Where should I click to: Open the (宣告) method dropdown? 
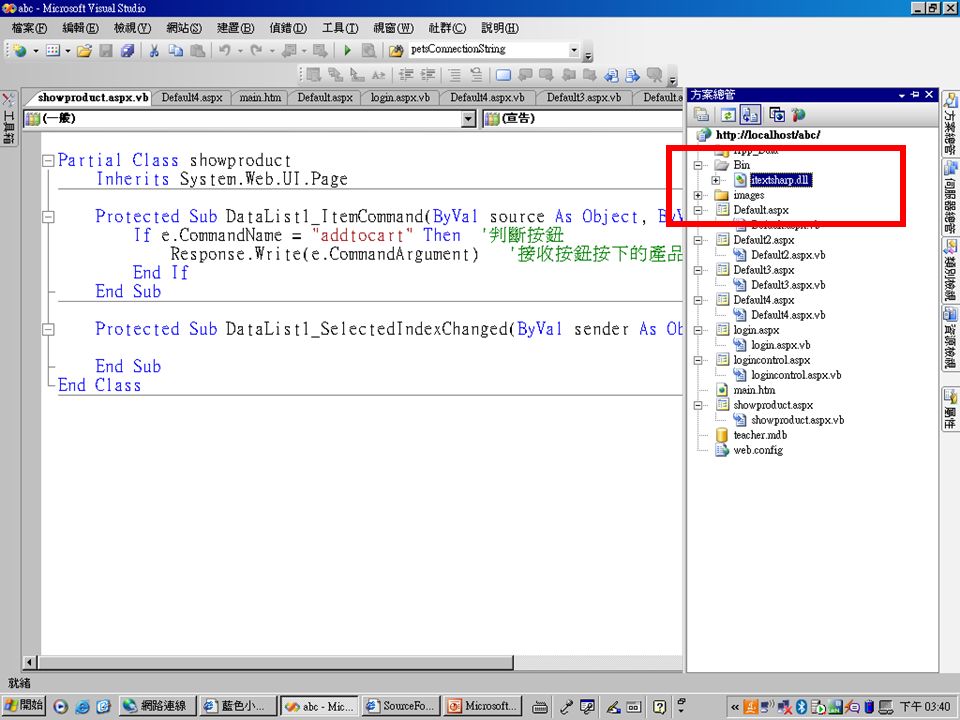coord(582,119)
